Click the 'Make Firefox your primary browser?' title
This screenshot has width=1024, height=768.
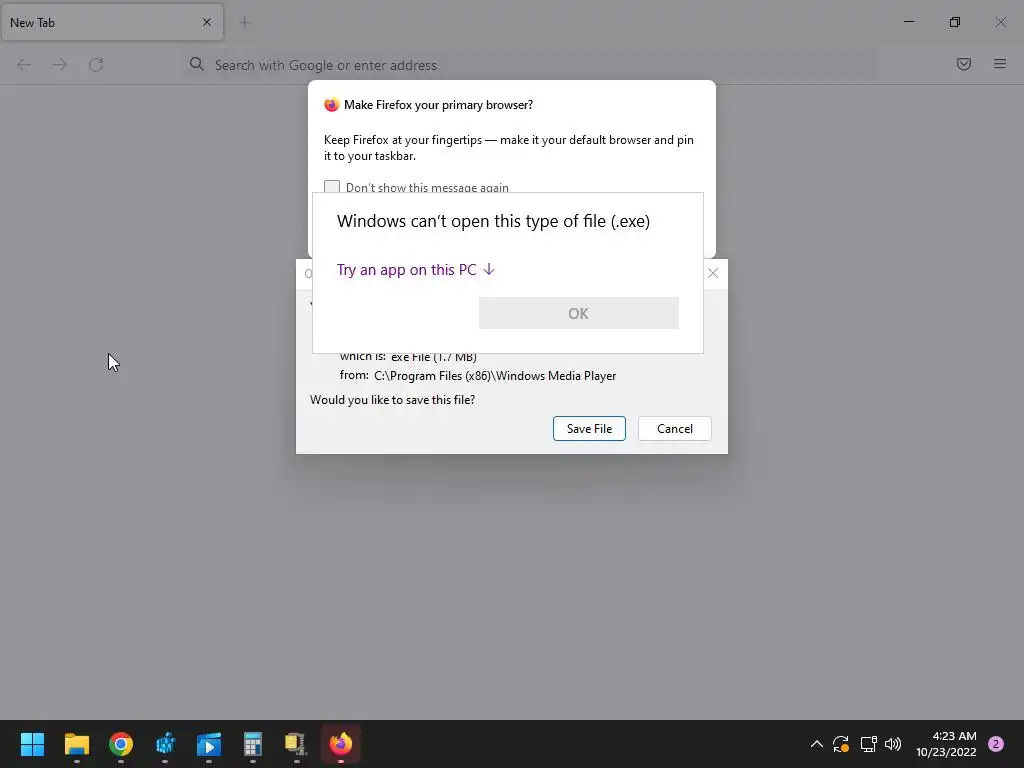tap(438, 104)
